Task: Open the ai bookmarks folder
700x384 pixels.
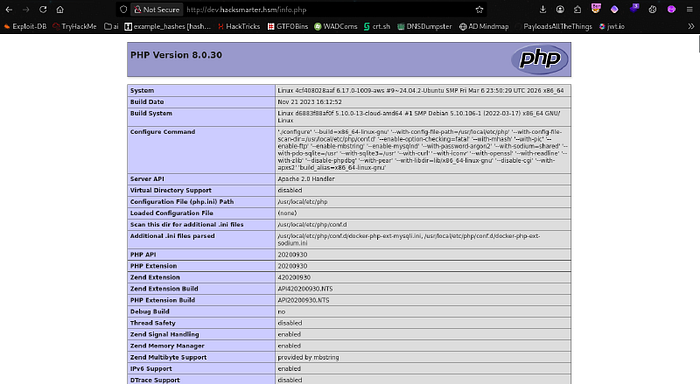Action: tap(111, 26)
